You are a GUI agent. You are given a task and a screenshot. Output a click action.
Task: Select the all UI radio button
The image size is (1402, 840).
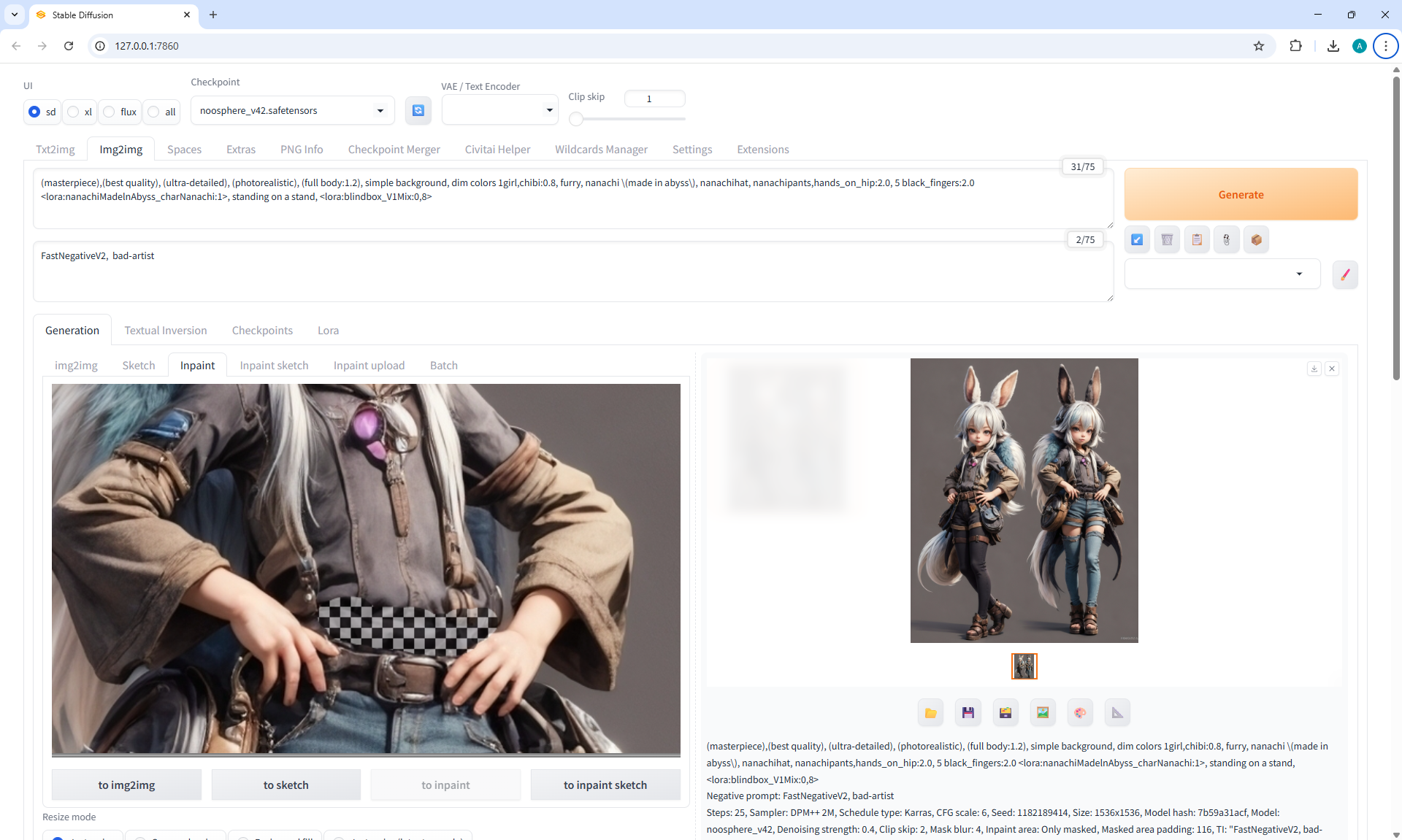(154, 112)
